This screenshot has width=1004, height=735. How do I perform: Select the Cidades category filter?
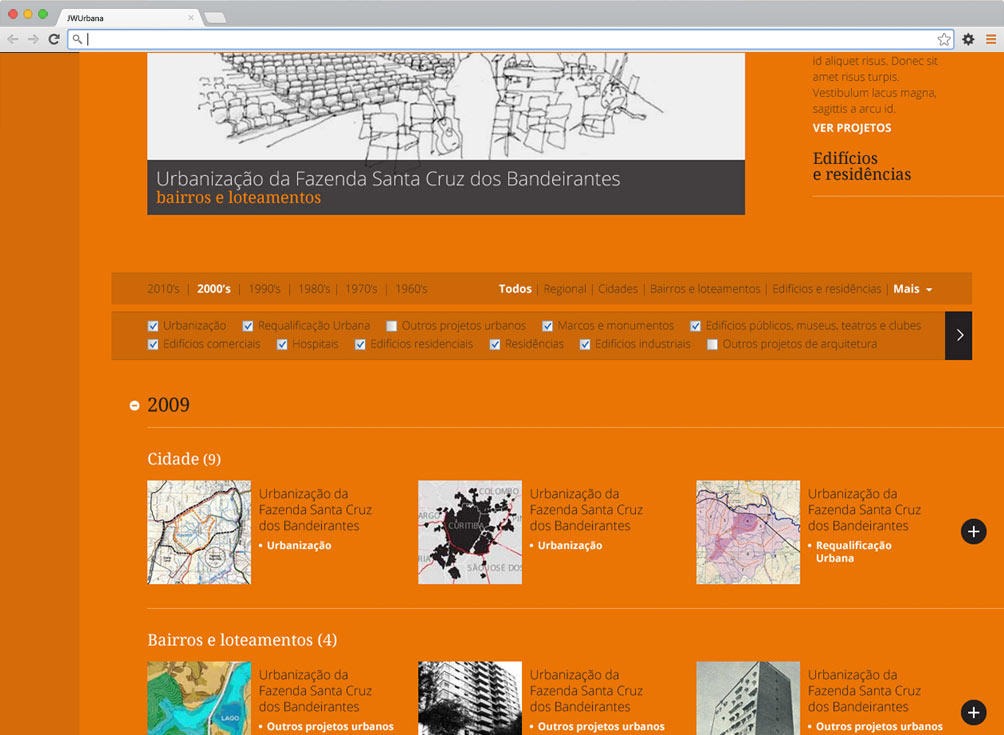(617, 289)
